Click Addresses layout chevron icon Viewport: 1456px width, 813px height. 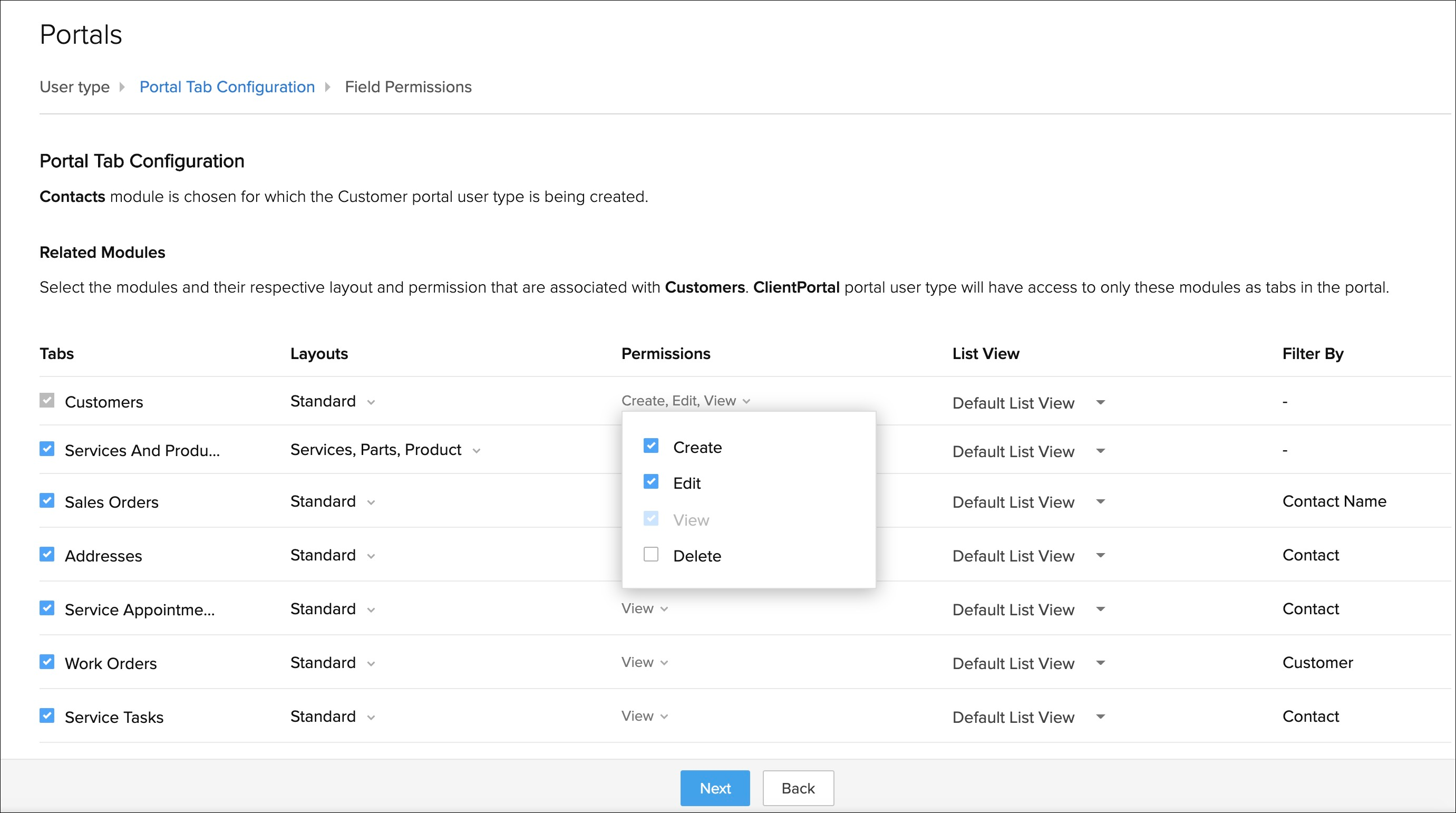pos(371,556)
